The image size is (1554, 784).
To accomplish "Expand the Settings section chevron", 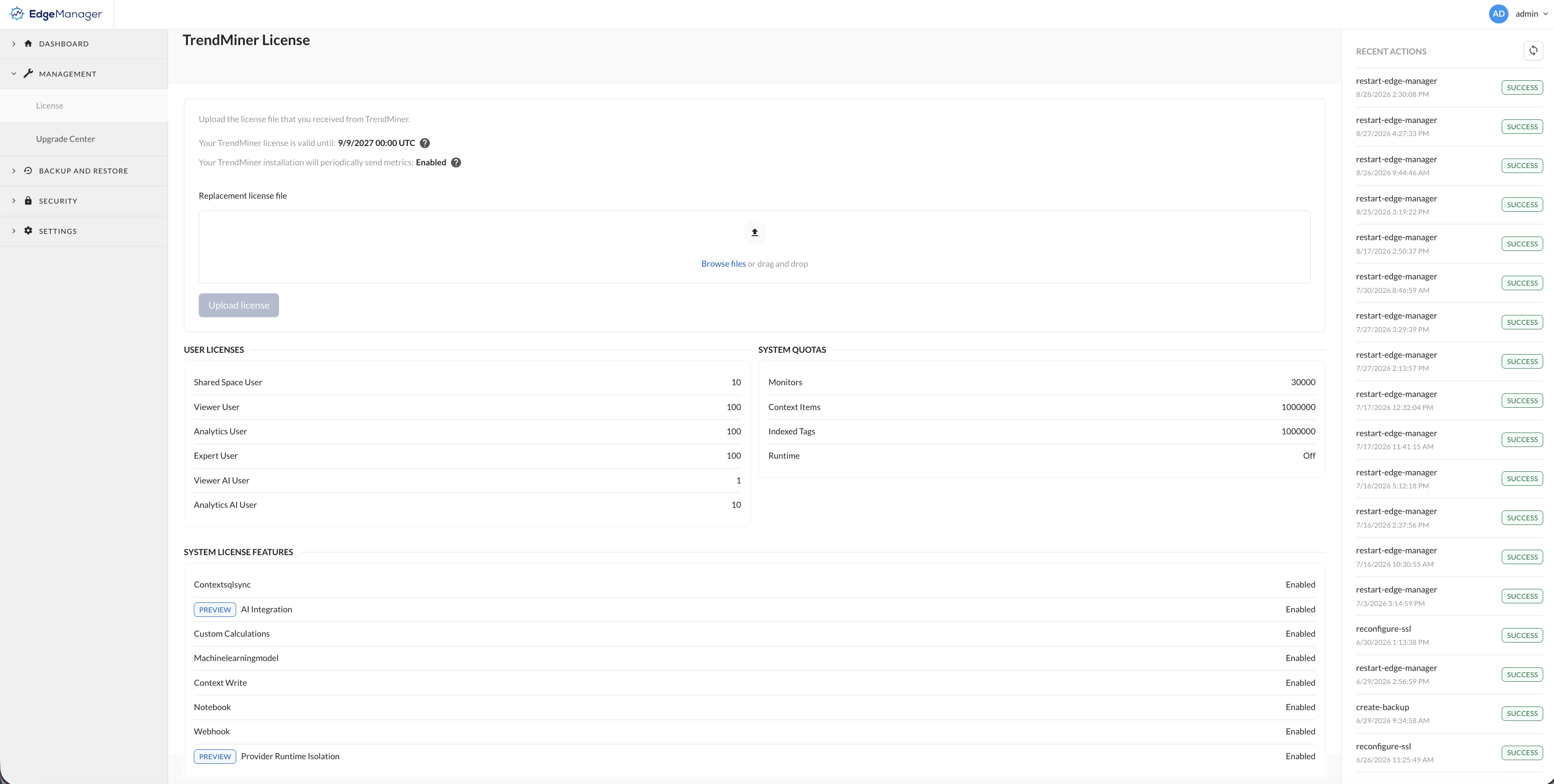I will click(x=13, y=231).
